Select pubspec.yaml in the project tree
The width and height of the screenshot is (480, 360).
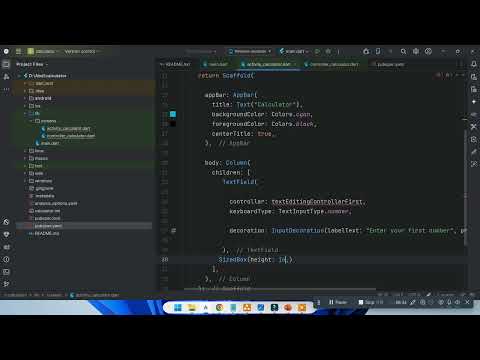48,226
